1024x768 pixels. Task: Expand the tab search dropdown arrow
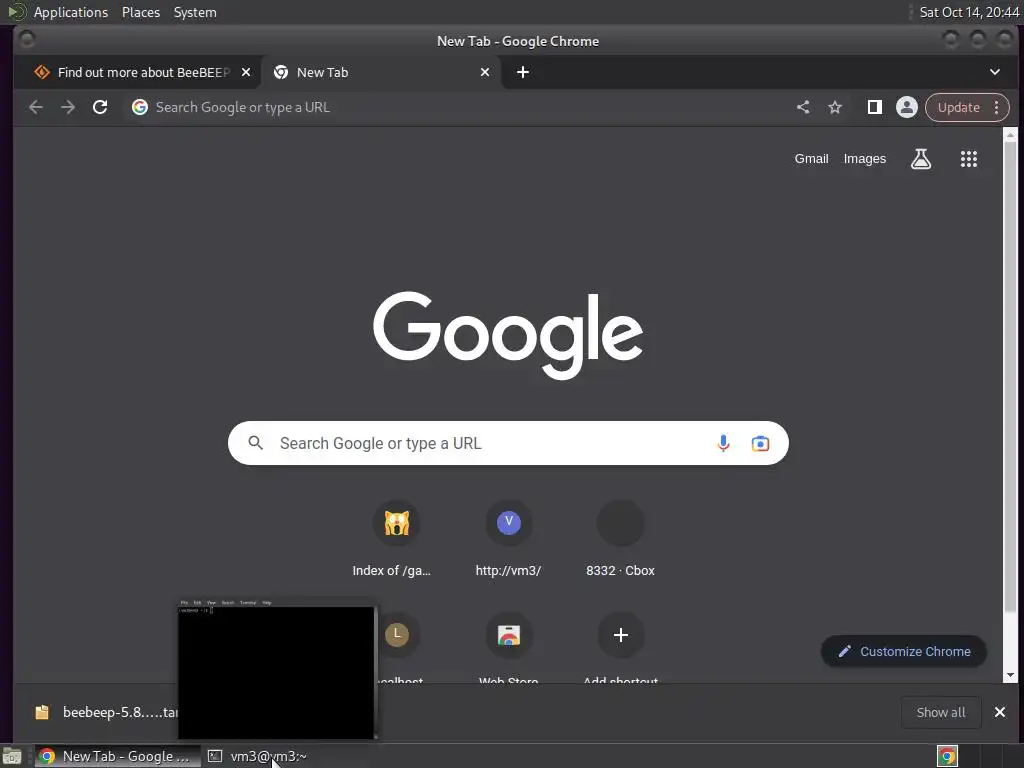(x=995, y=72)
